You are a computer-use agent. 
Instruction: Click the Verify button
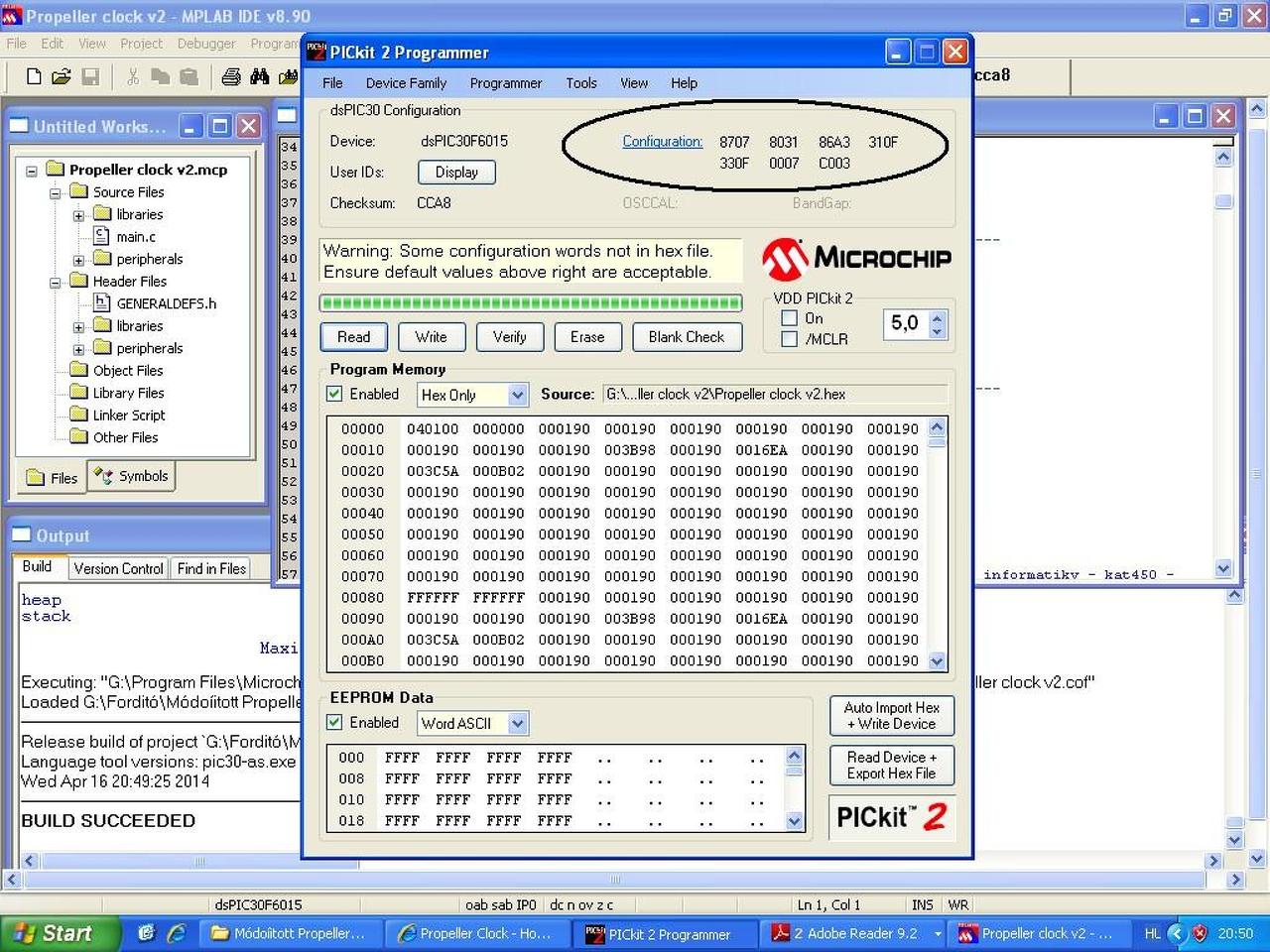[509, 337]
